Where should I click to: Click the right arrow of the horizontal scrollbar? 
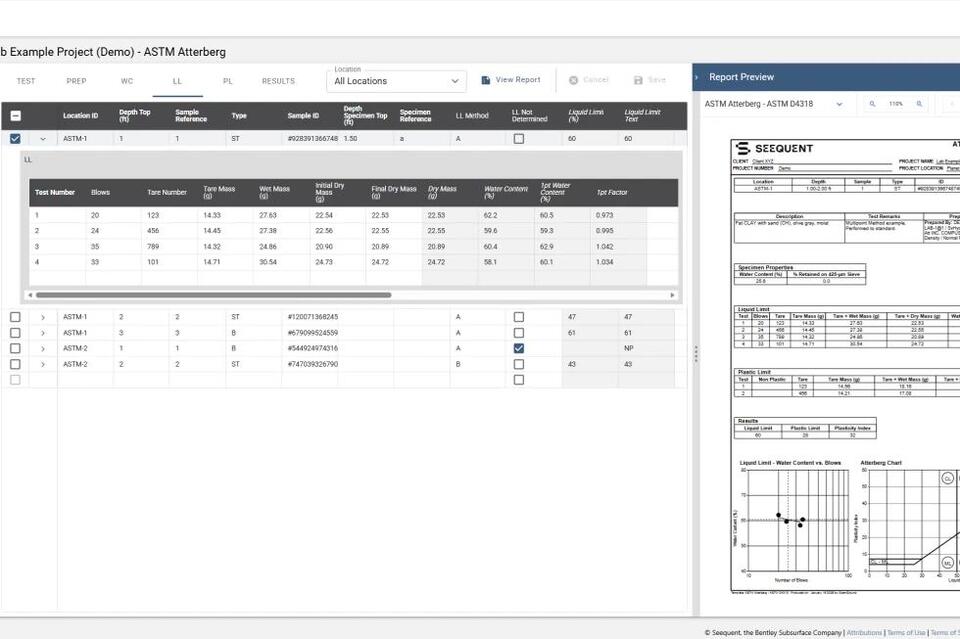pos(672,295)
